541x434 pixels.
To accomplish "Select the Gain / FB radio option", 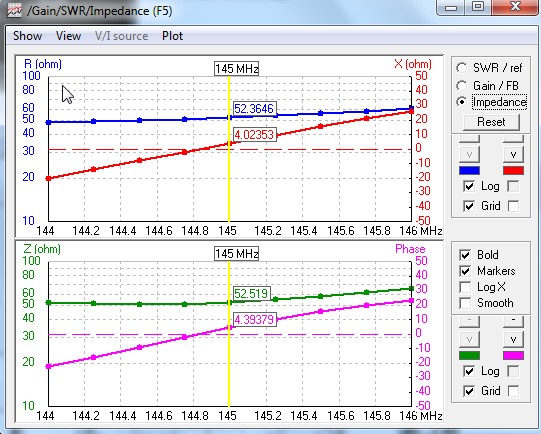I will click(x=462, y=85).
